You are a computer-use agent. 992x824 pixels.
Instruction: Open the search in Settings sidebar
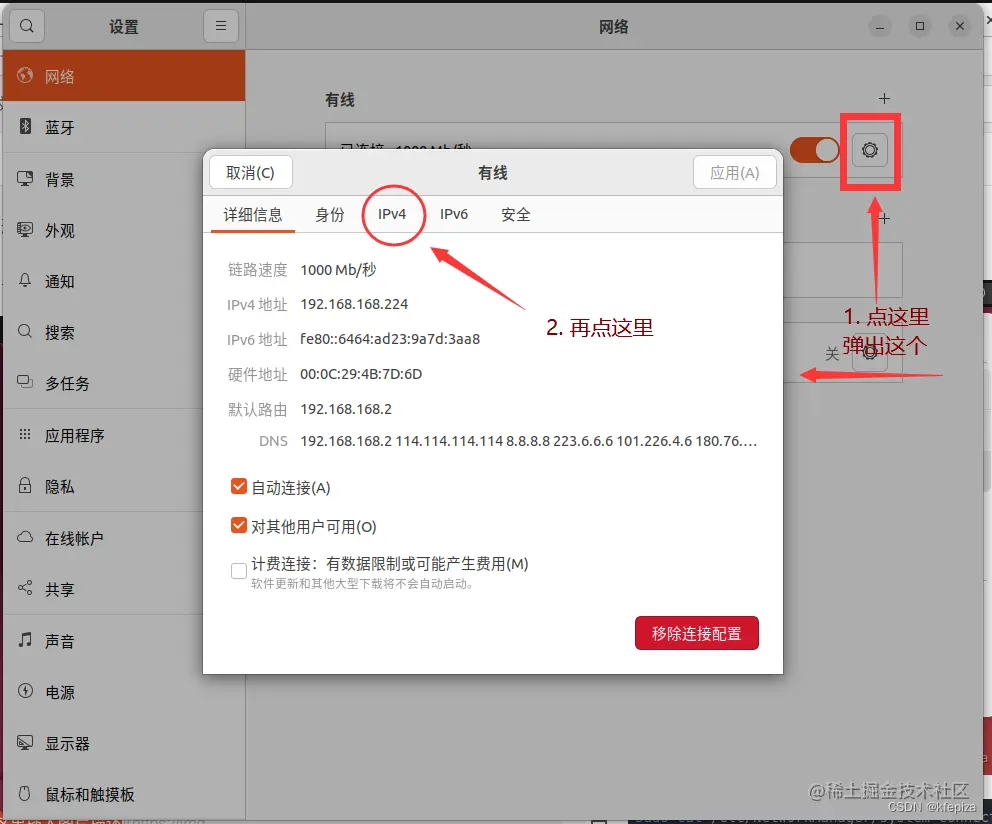(x=26, y=25)
